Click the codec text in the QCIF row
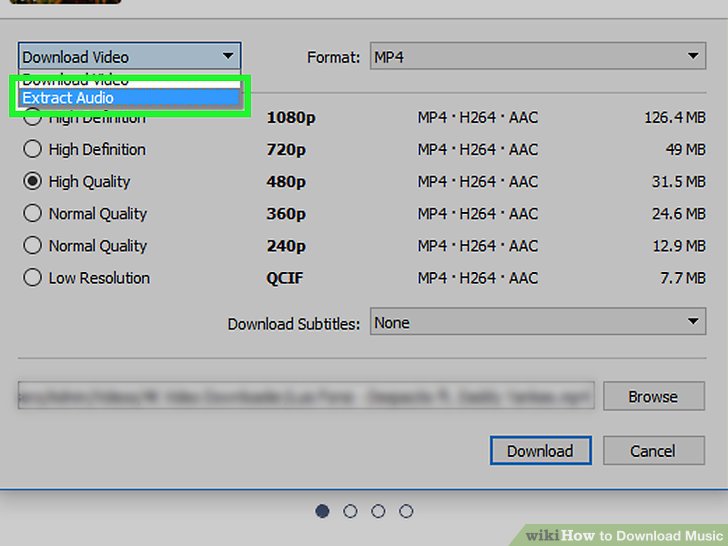The image size is (728, 546). click(x=478, y=278)
